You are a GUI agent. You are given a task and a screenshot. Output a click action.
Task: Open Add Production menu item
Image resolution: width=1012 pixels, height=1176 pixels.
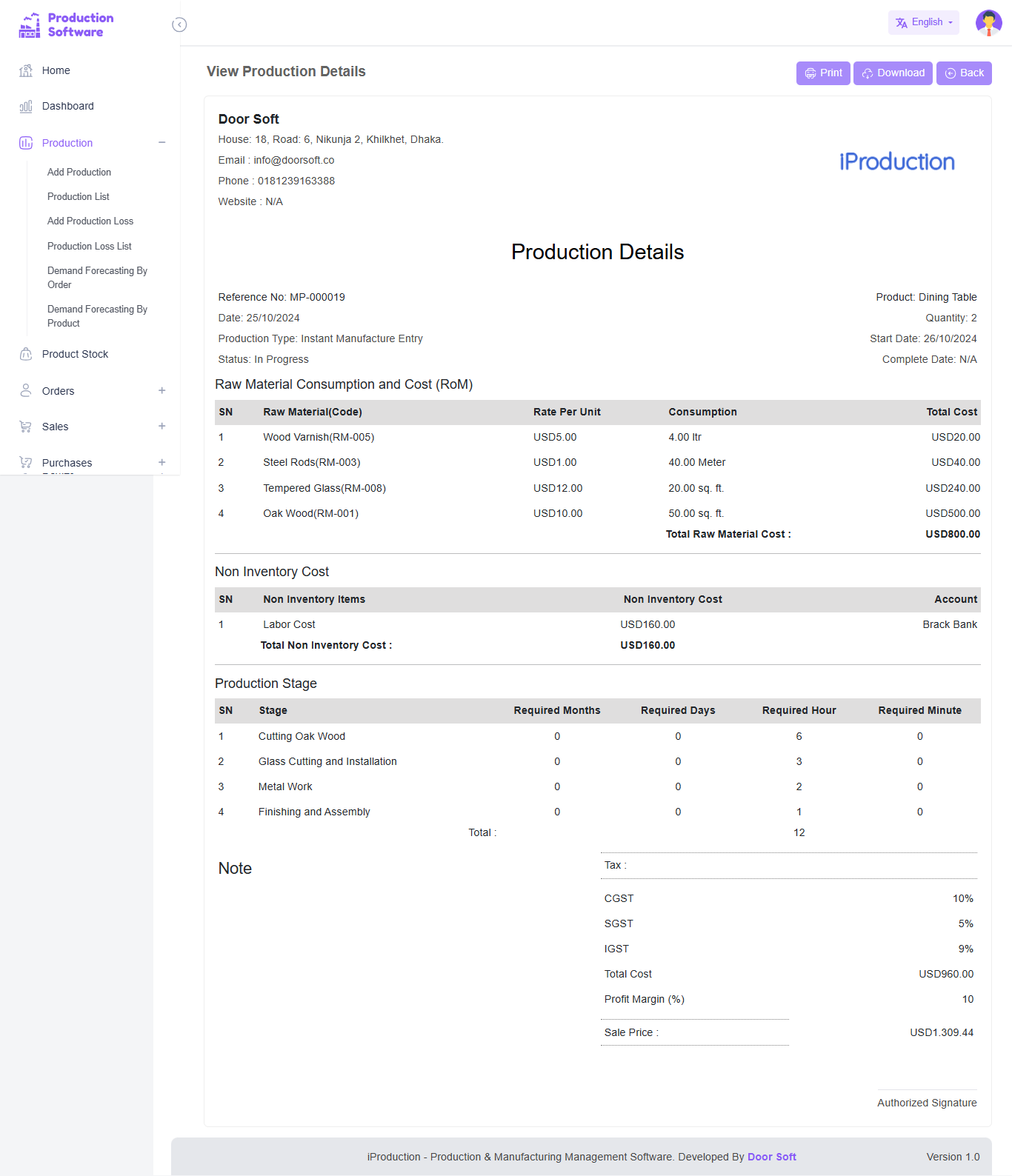79,172
